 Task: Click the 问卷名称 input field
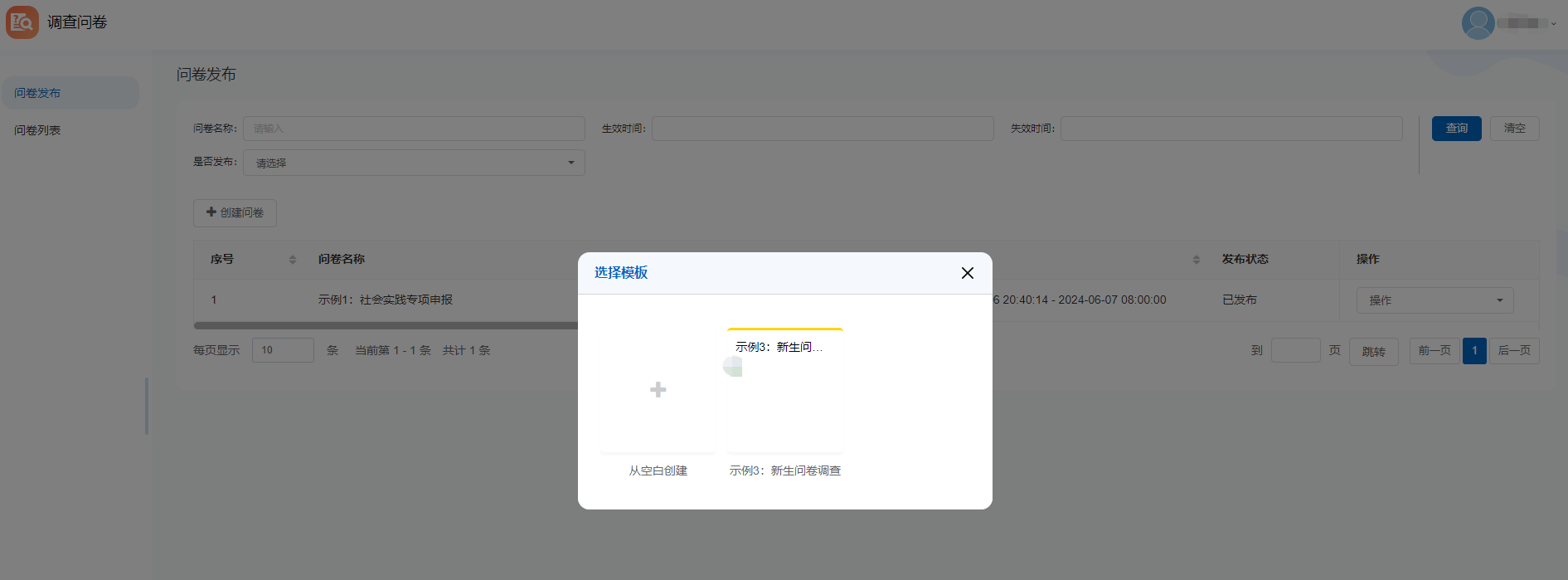[414, 129]
